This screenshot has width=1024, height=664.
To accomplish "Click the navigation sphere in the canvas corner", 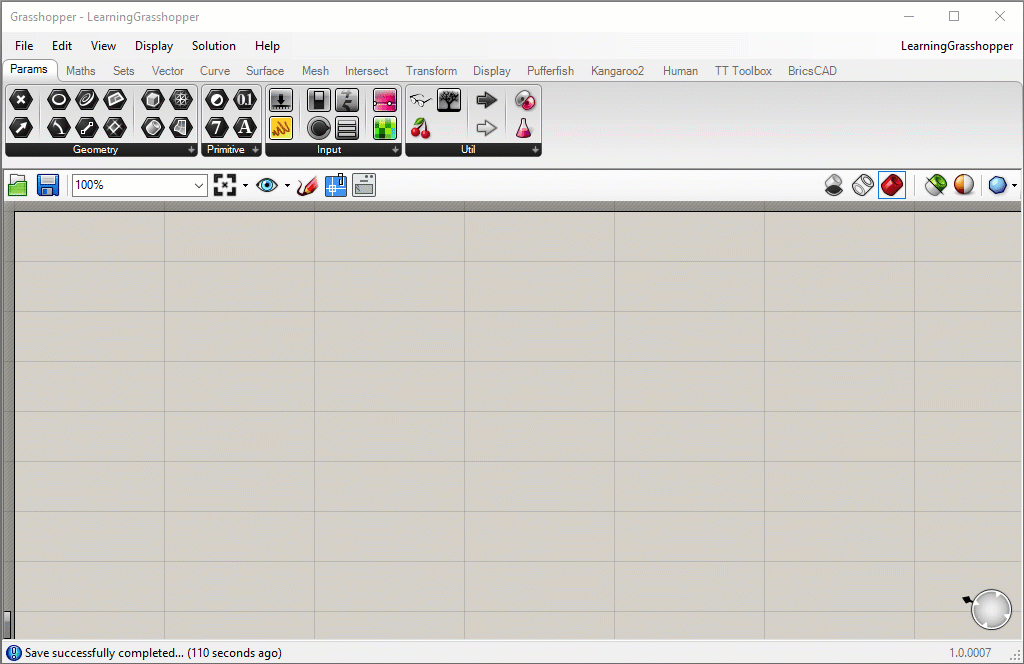I will [x=990, y=608].
